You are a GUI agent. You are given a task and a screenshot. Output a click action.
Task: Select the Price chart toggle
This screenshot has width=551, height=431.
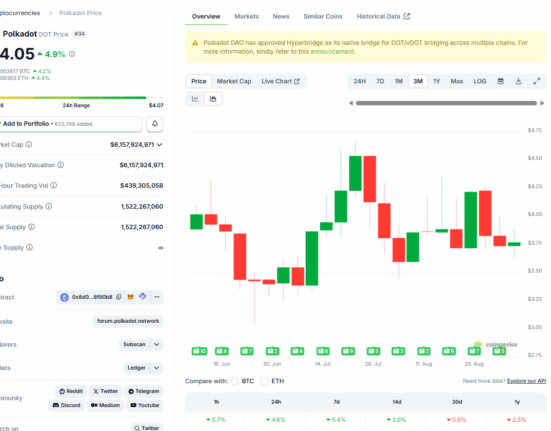199,81
